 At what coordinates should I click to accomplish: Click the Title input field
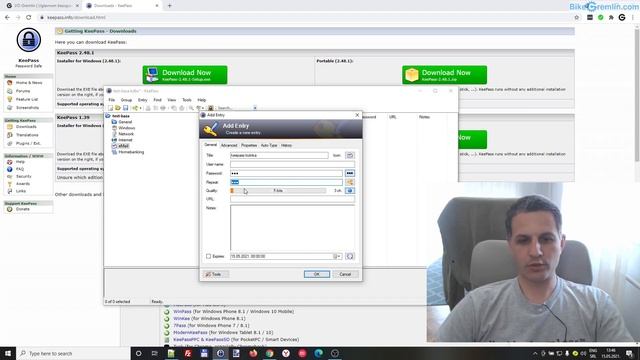[x=279, y=155]
